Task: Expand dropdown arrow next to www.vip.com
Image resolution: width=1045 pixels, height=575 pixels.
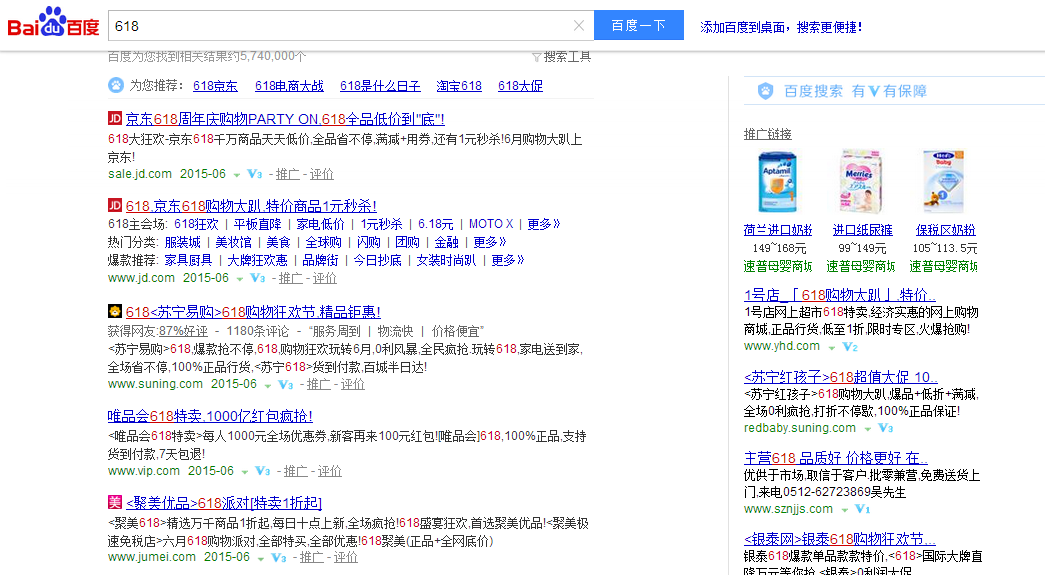Action: [245, 472]
